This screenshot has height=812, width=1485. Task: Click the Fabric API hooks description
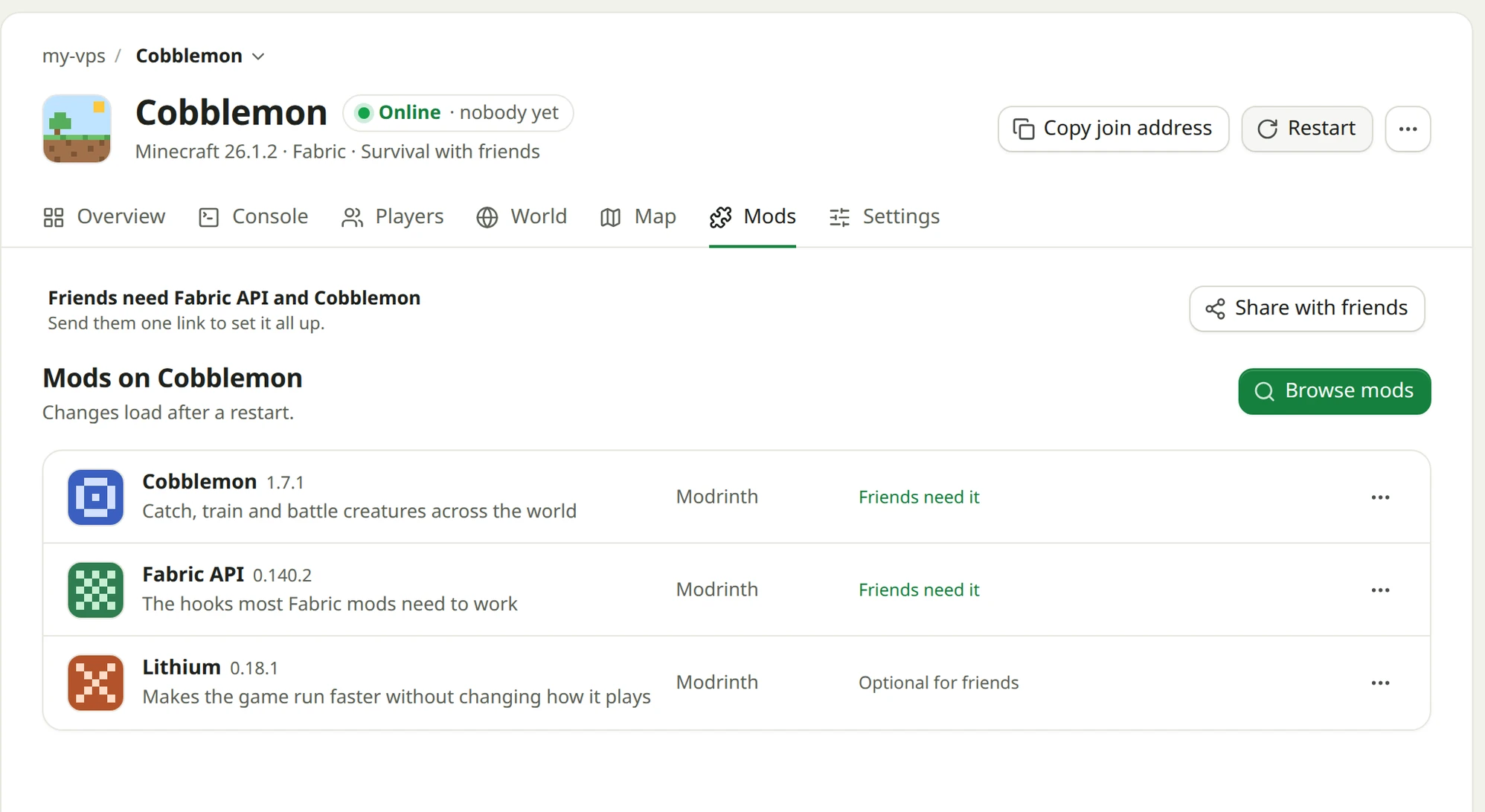[330, 604]
